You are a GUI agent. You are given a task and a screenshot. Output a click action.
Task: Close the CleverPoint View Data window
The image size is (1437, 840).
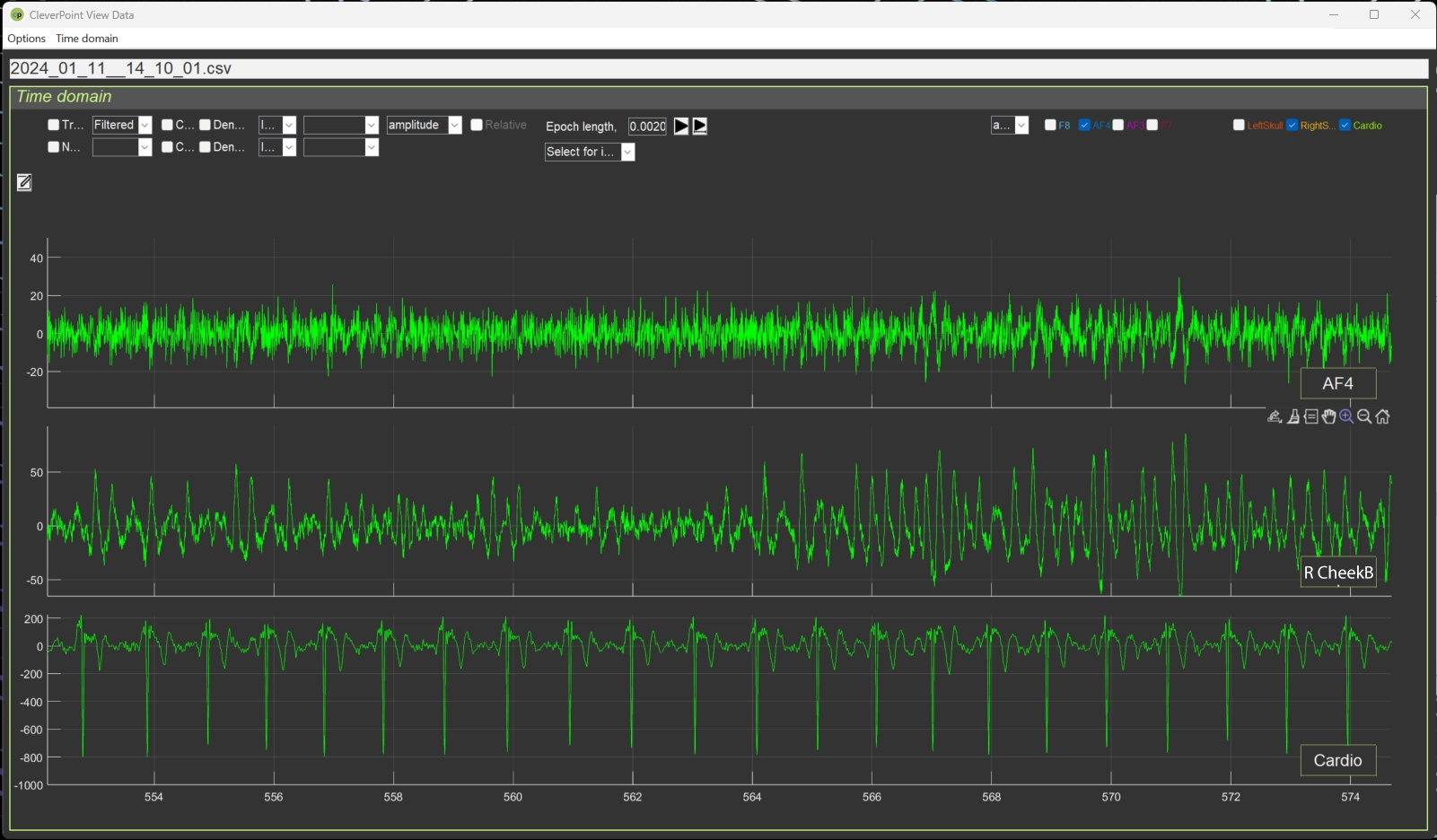(1415, 14)
